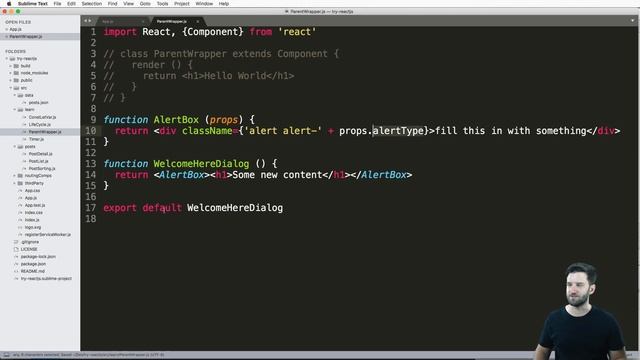Click line number 13 in the gutter
Image resolution: width=640 pixels, height=360 pixels.
[91, 164]
